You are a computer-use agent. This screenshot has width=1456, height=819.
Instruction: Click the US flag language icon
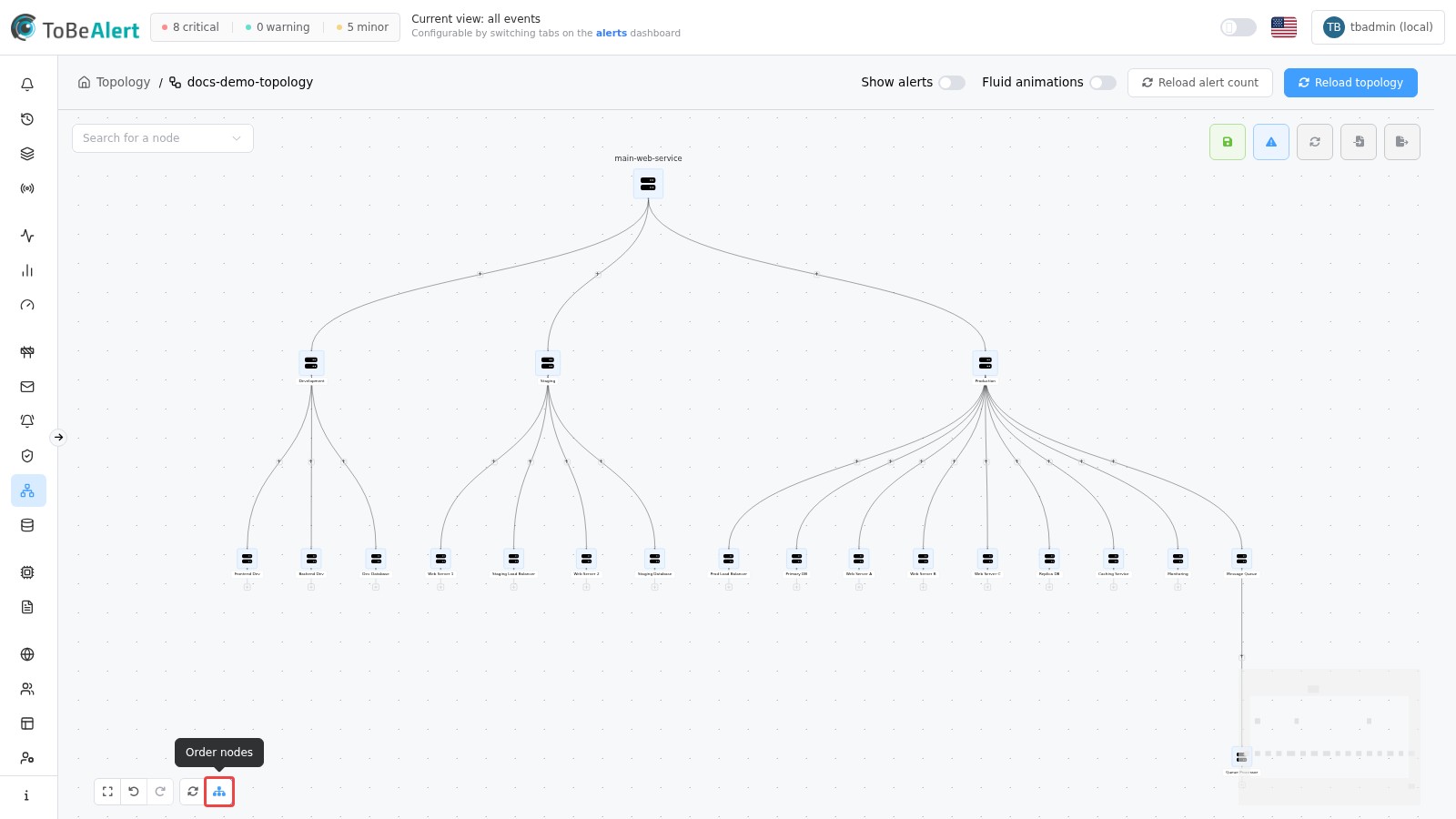[1284, 27]
